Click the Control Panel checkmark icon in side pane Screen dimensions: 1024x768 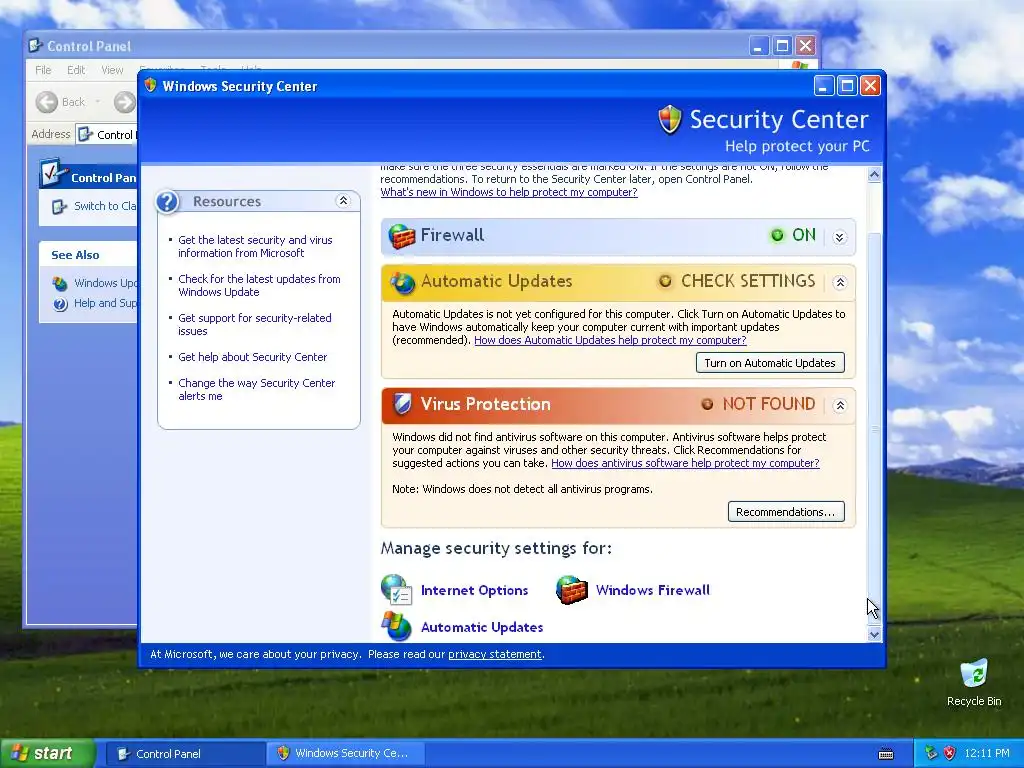tap(52, 173)
